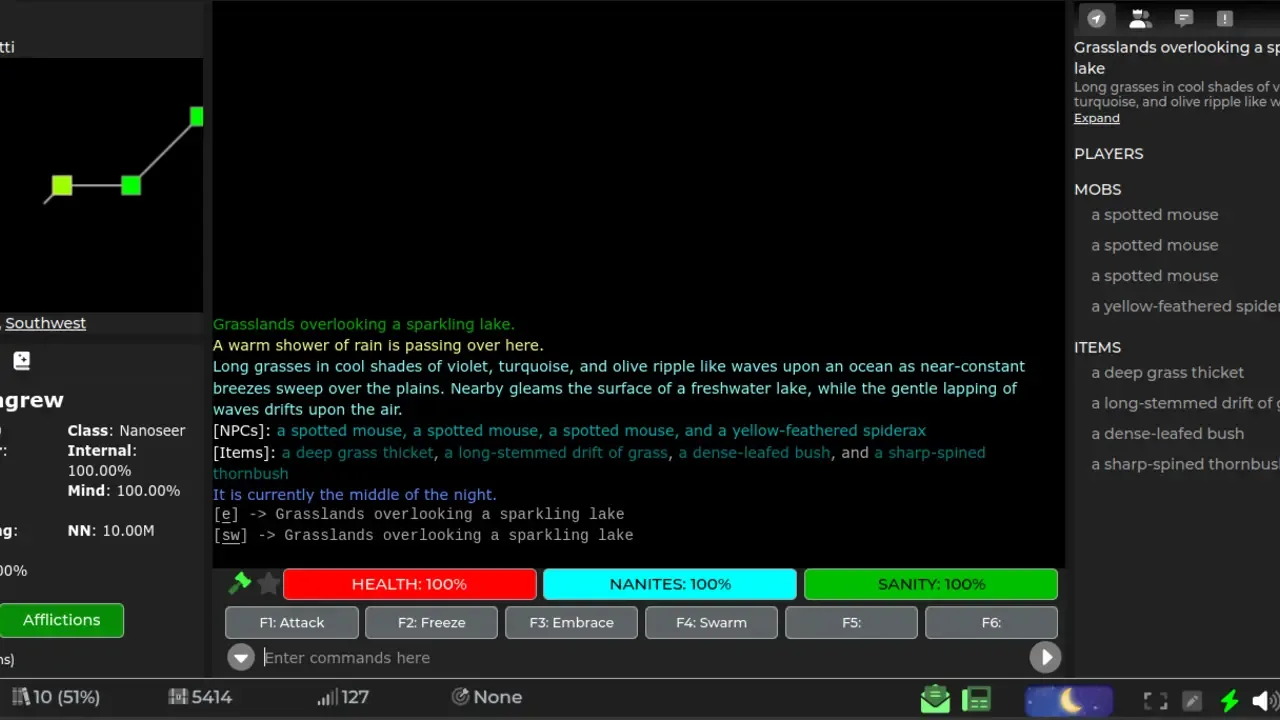
Task: Expand the room description
Action: (1096, 118)
